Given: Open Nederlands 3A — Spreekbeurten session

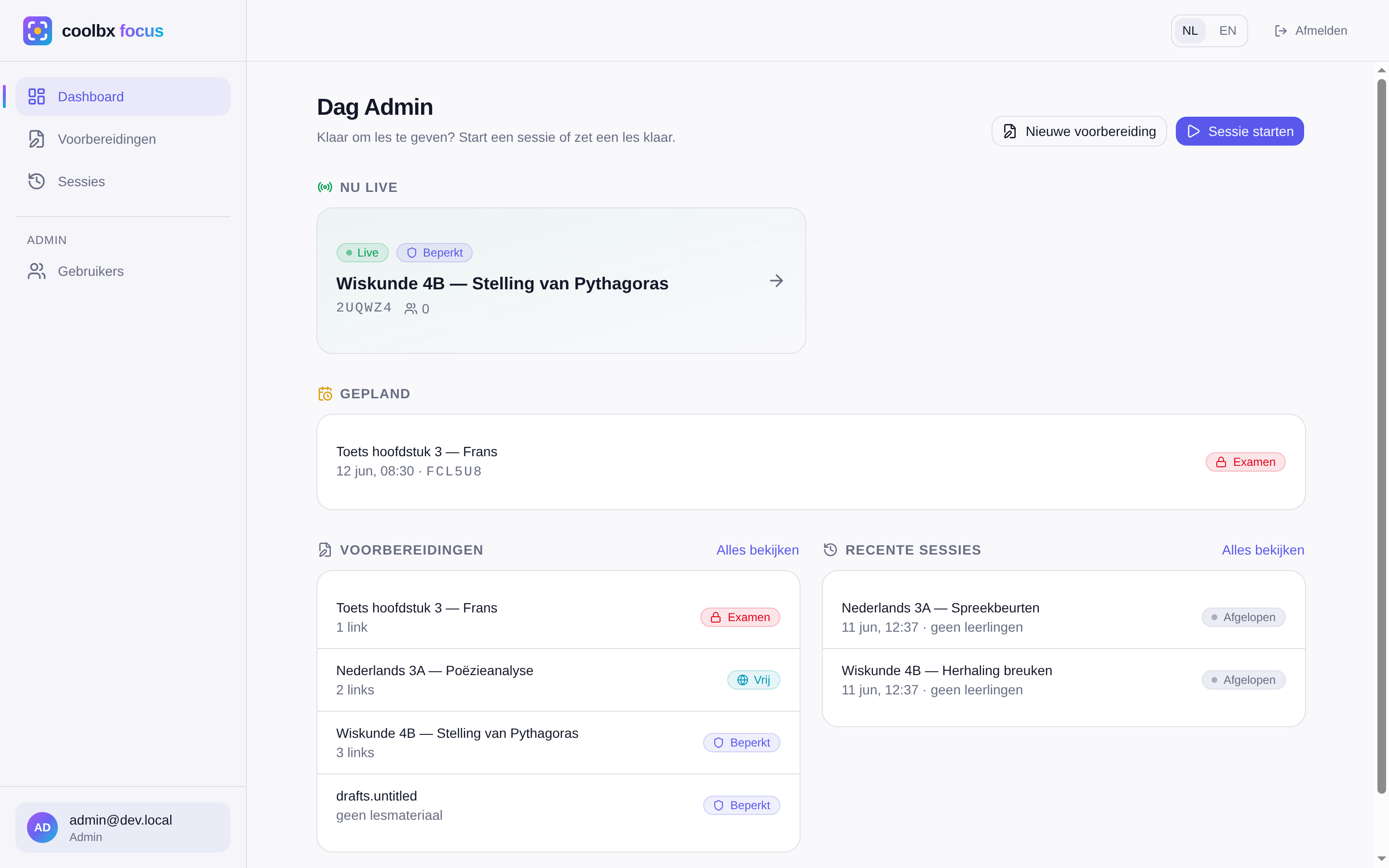Looking at the screenshot, I should pos(1063,617).
